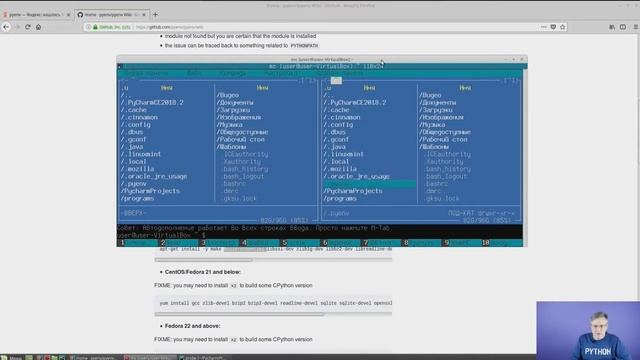The height and width of the screenshot is (360, 640).
Task: Open the Firefox Library icon
Action: click(x=612, y=27)
